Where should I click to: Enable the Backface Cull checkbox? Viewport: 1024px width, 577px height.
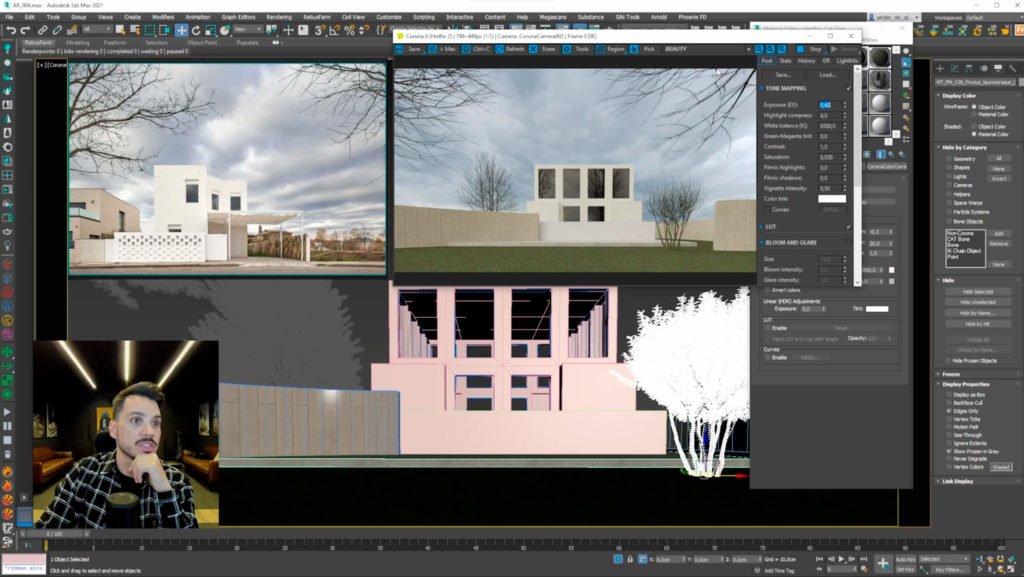click(949, 402)
